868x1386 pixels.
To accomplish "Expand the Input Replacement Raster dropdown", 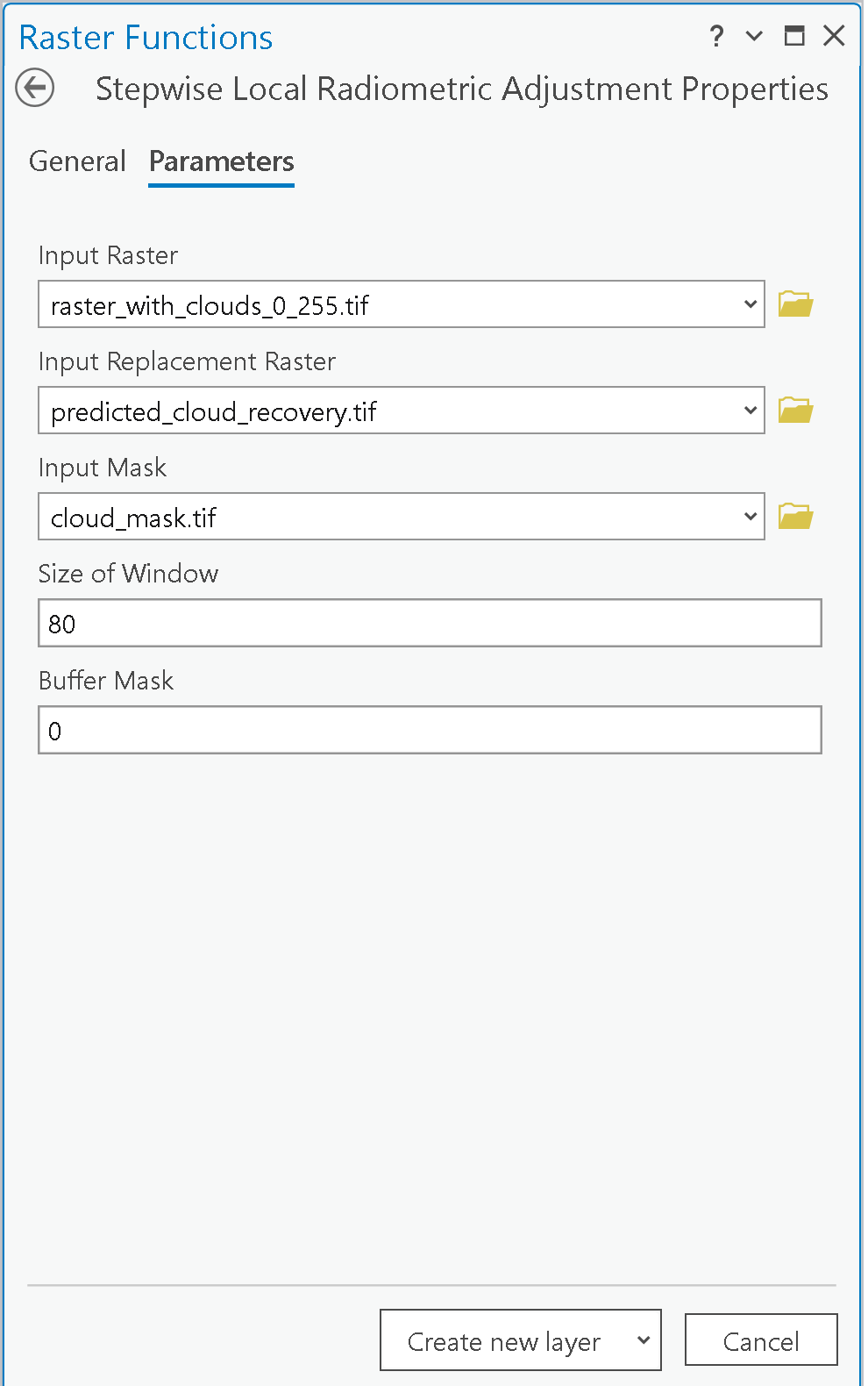I will tap(750, 411).
